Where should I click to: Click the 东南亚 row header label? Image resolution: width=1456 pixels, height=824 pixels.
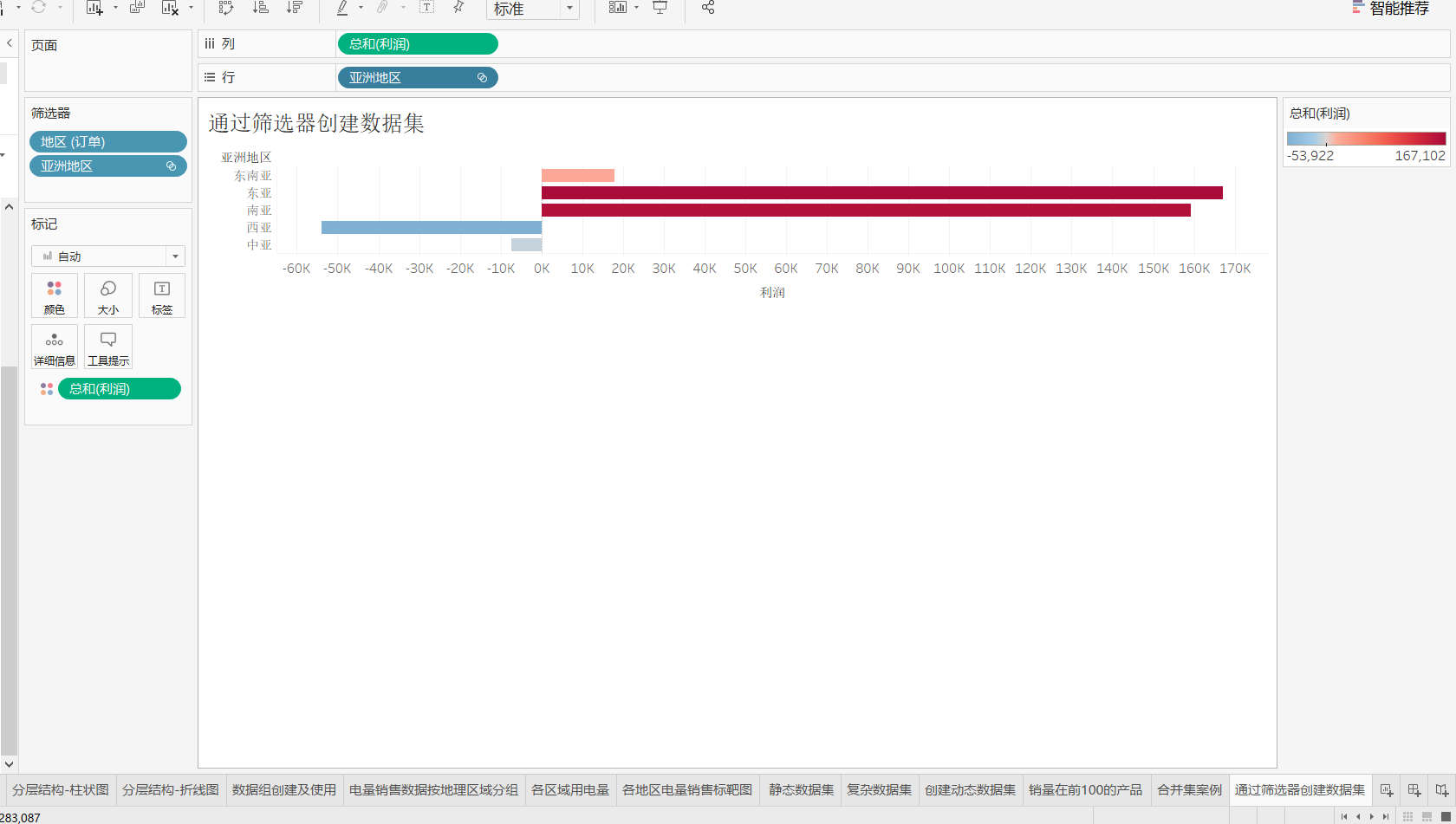[253, 176]
